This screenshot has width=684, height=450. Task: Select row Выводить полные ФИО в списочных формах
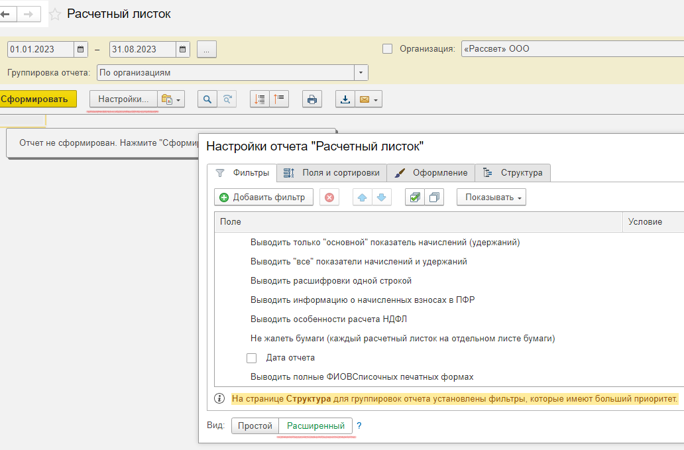(x=449, y=376)
